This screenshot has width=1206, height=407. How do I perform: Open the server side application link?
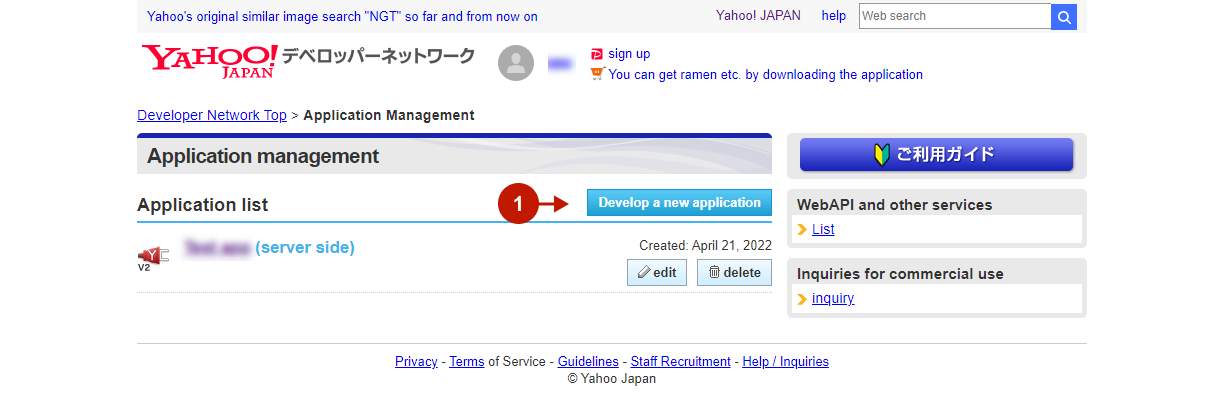click(270, 247)
